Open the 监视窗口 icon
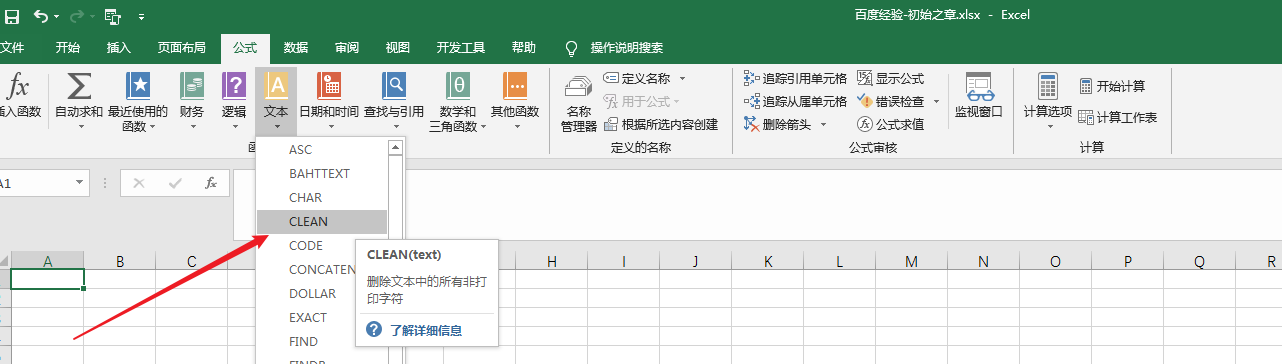The image size is (1282, 364). coord(978,86)
